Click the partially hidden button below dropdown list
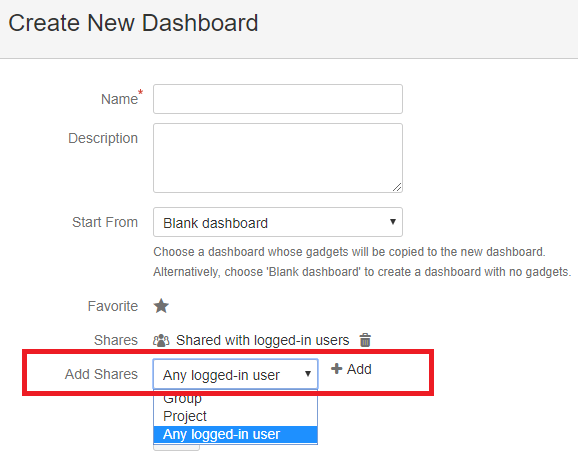 [176, 448]
